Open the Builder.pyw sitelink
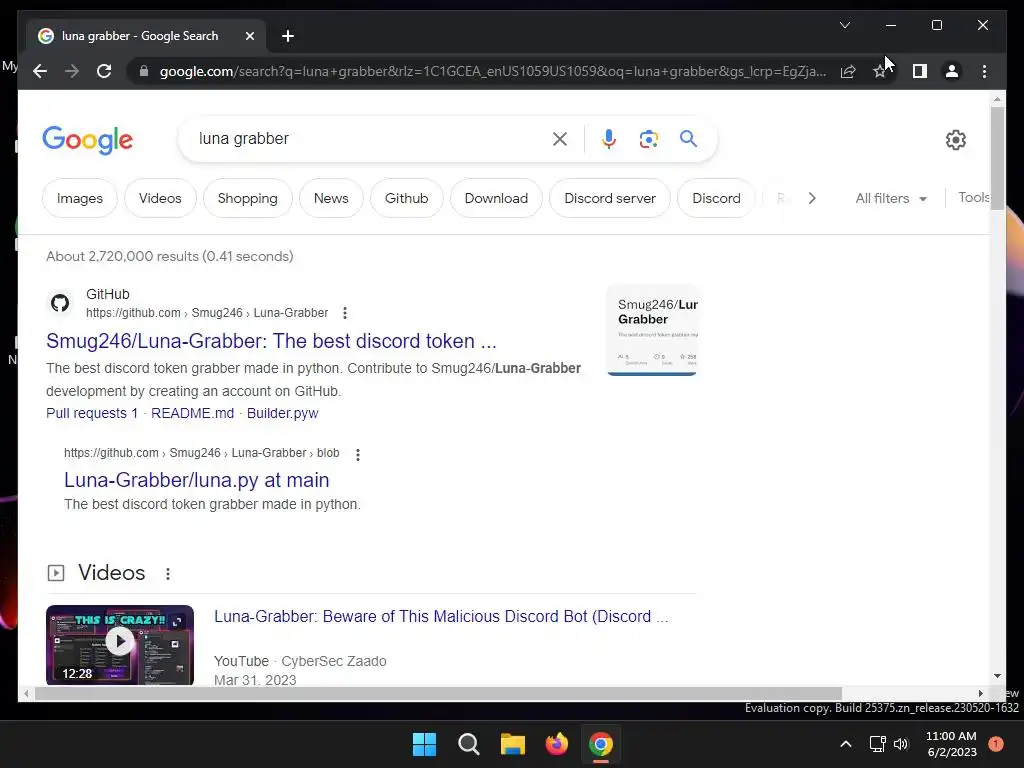 [x=282, y=413]
